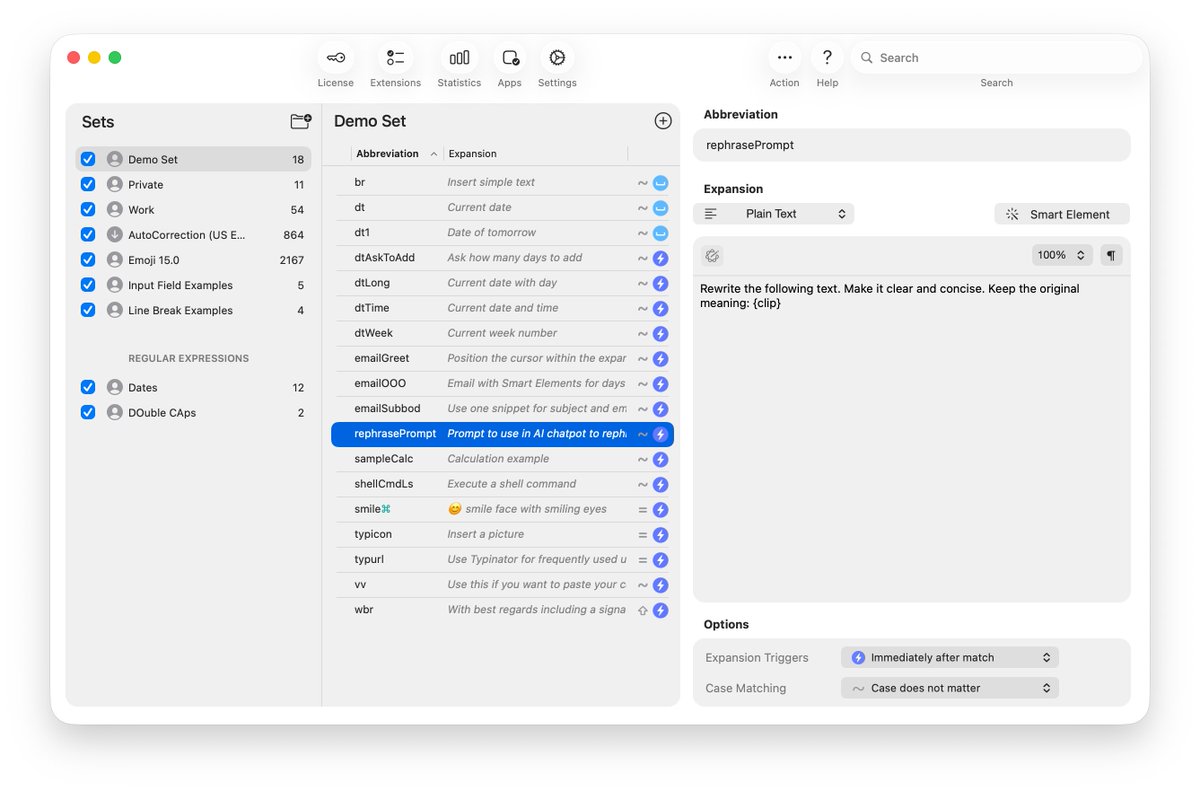Select the Dates regular expression set

[194, 387]
